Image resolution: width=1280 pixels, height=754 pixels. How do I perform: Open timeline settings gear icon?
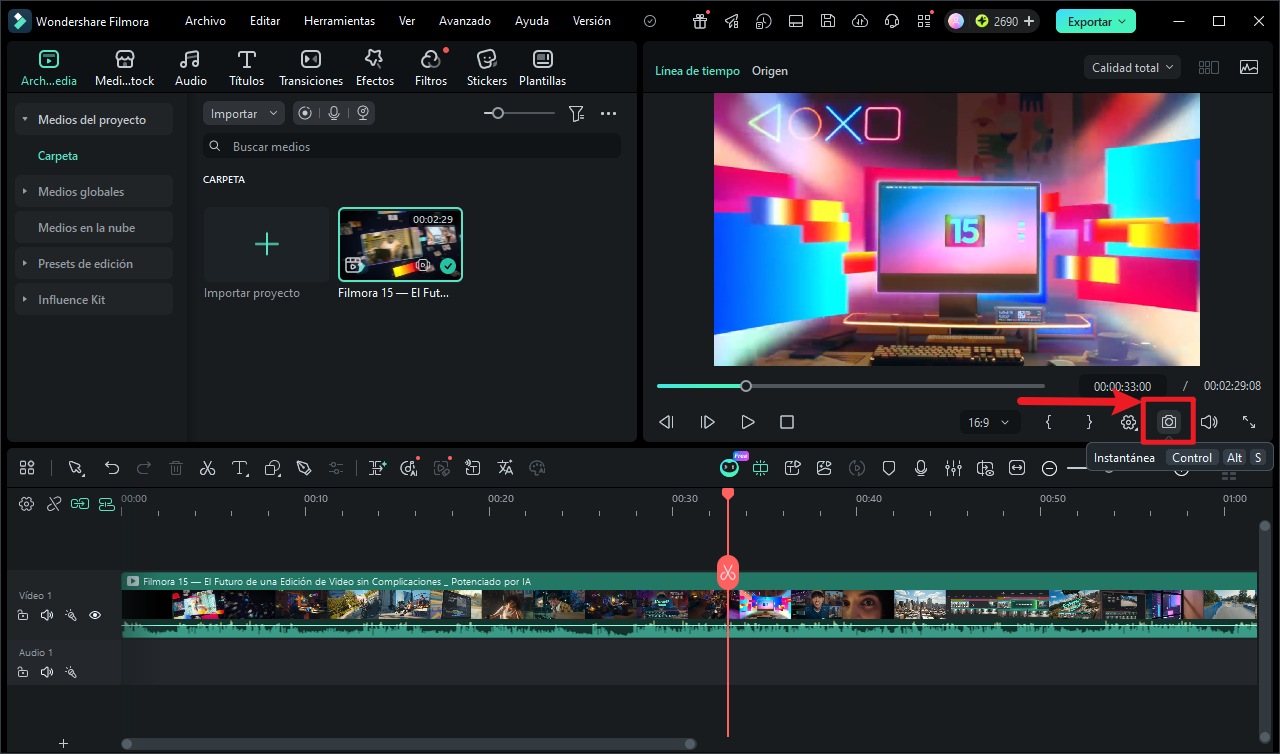tap(27, 503)
